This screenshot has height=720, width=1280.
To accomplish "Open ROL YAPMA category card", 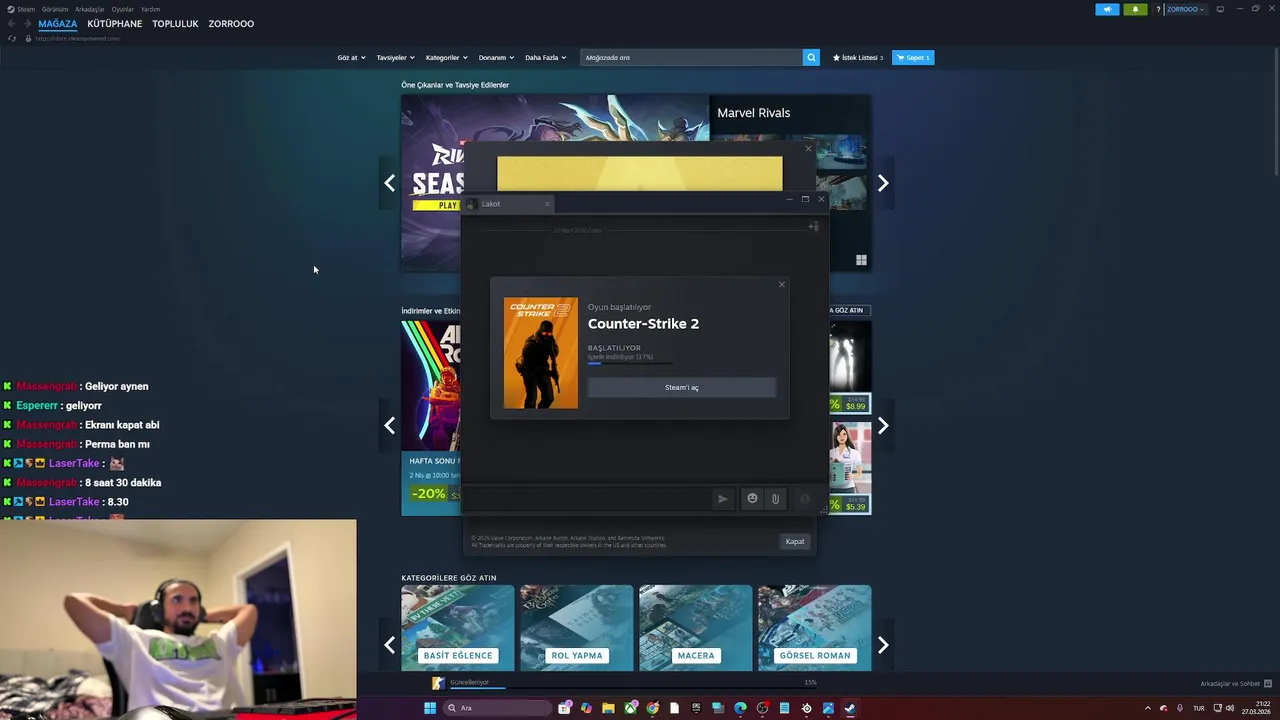I will point(577,628).
